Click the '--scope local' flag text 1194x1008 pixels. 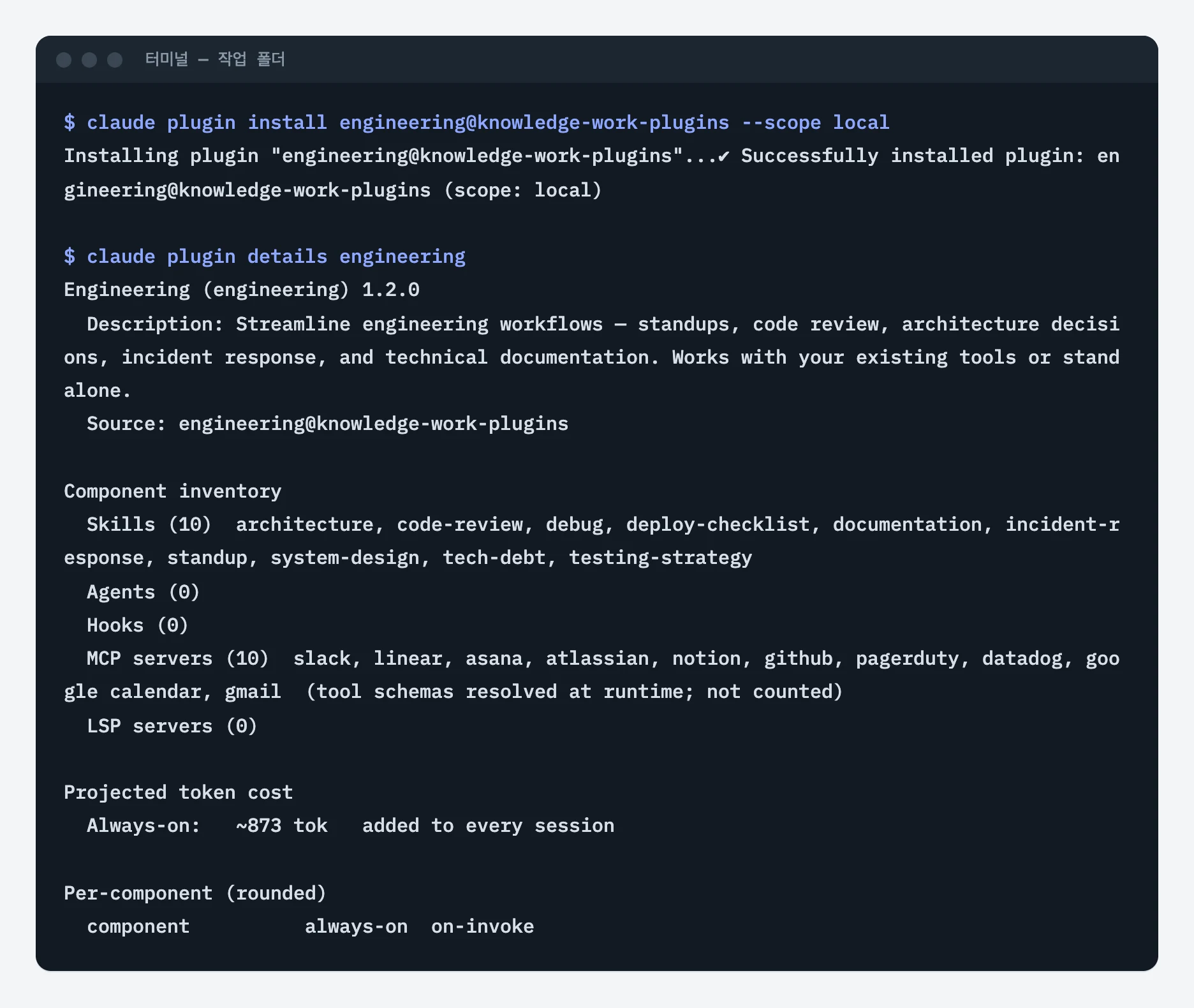[815, 122]
